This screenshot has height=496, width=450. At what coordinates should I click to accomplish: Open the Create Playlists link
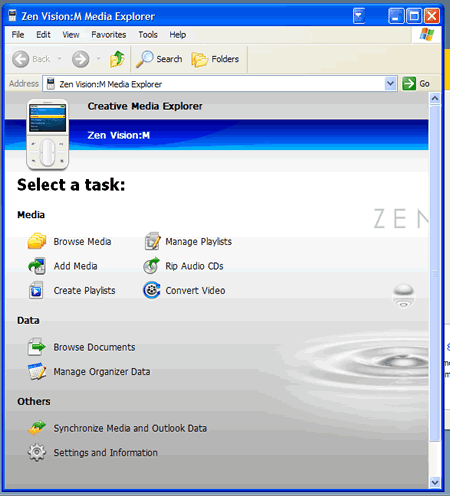tap(84, 291)
